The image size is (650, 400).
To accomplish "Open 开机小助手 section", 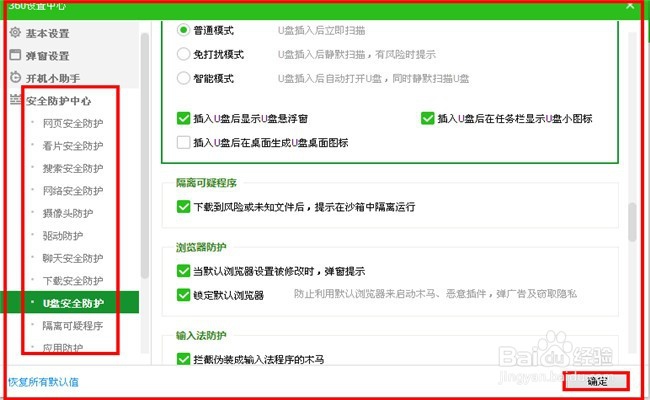I will tap(53, 78).
